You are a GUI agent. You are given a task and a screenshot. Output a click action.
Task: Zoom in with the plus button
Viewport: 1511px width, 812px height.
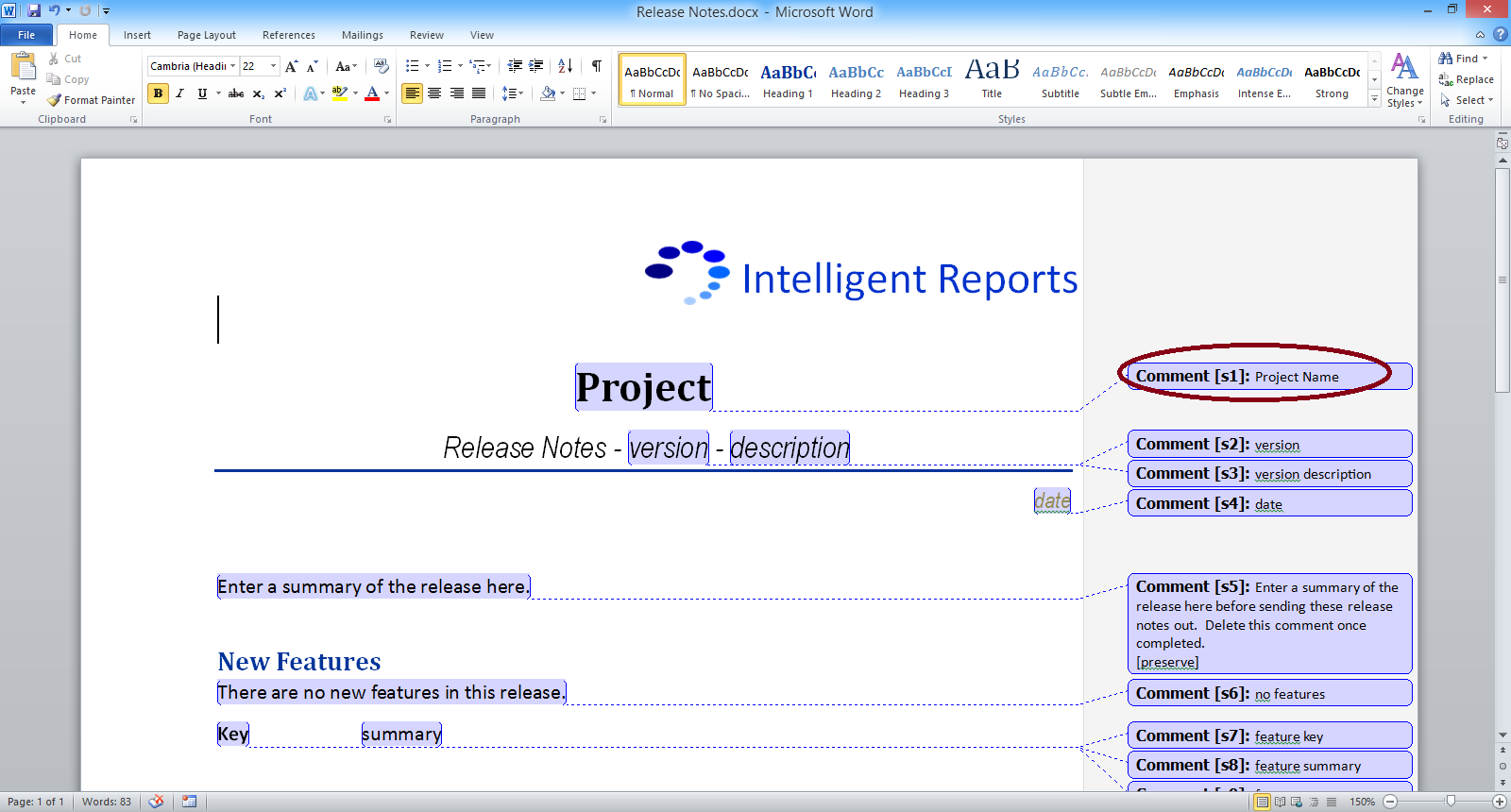(1500, 802)
